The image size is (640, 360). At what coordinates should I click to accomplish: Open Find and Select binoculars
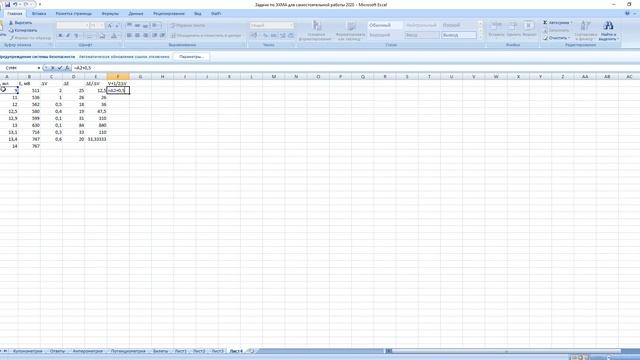click(608, 30)
